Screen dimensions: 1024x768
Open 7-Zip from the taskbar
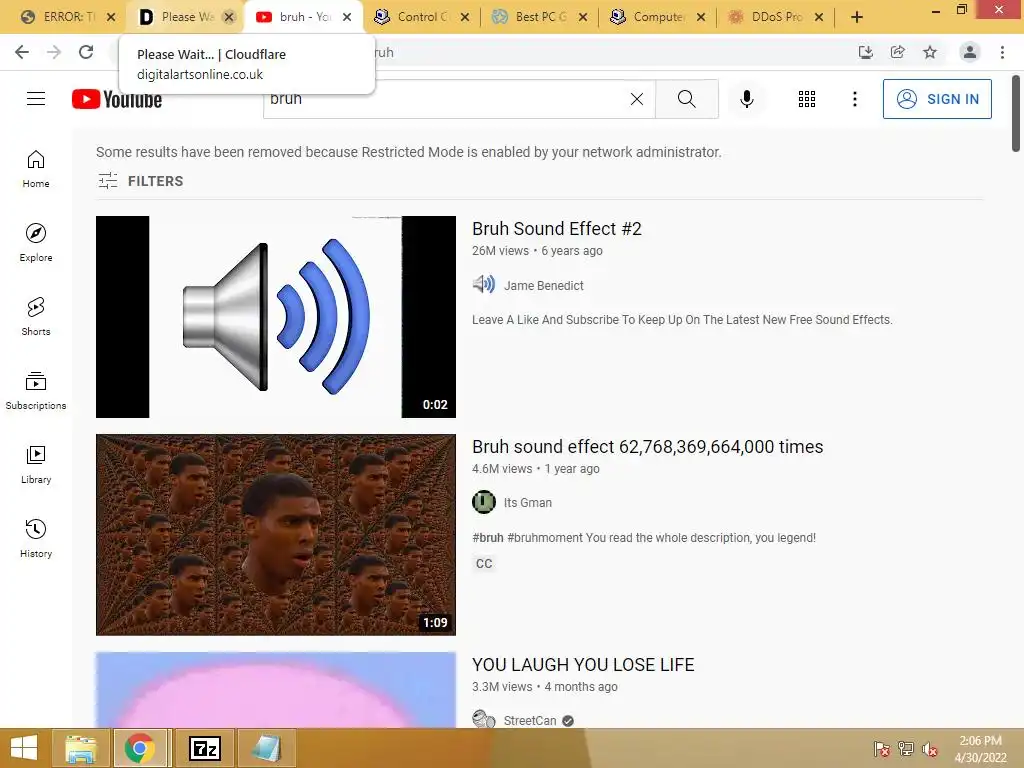pos(204,748)
